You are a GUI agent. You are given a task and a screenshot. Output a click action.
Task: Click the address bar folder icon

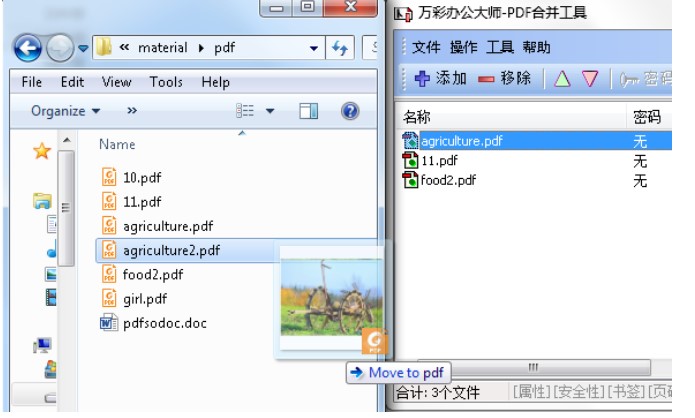(x=104, y=47)
